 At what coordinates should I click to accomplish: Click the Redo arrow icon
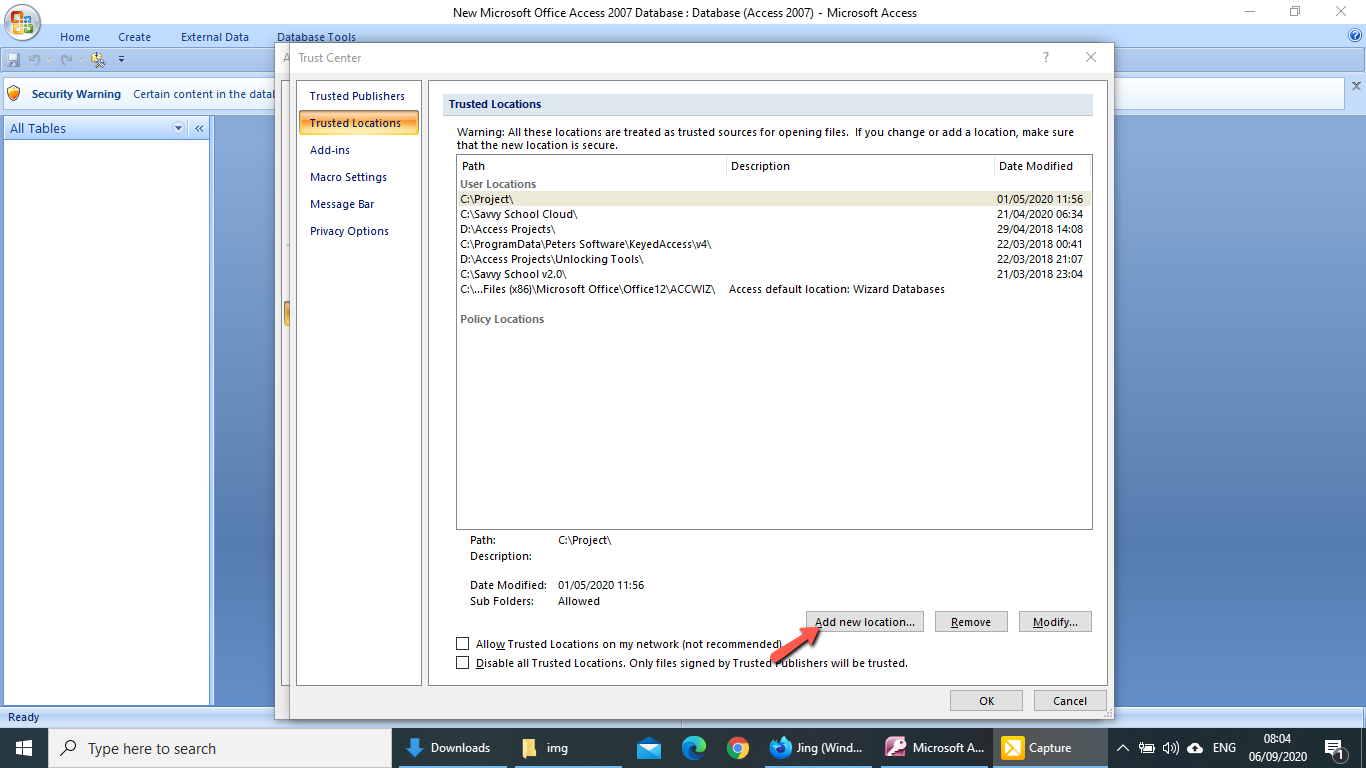[66, 60]
